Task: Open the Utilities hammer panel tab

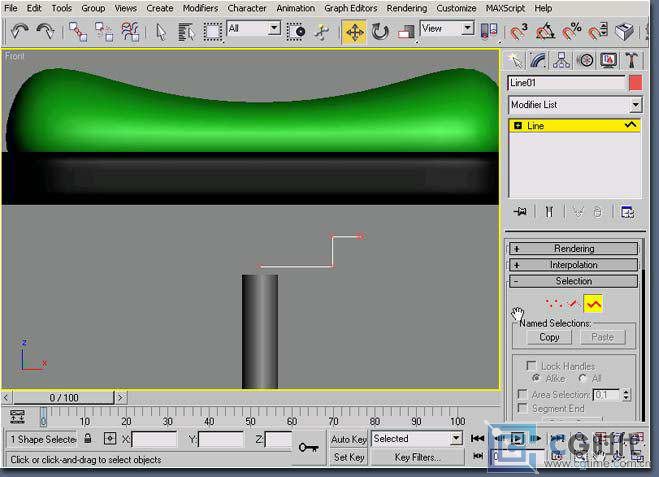Action: [x=632, y=61]
